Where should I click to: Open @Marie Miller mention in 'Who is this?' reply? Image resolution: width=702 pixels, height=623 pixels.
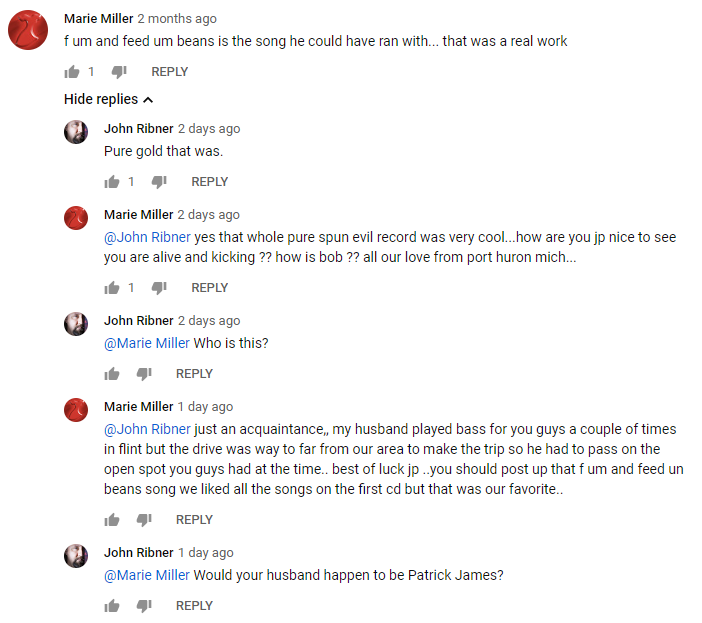(x=146, y=343)
